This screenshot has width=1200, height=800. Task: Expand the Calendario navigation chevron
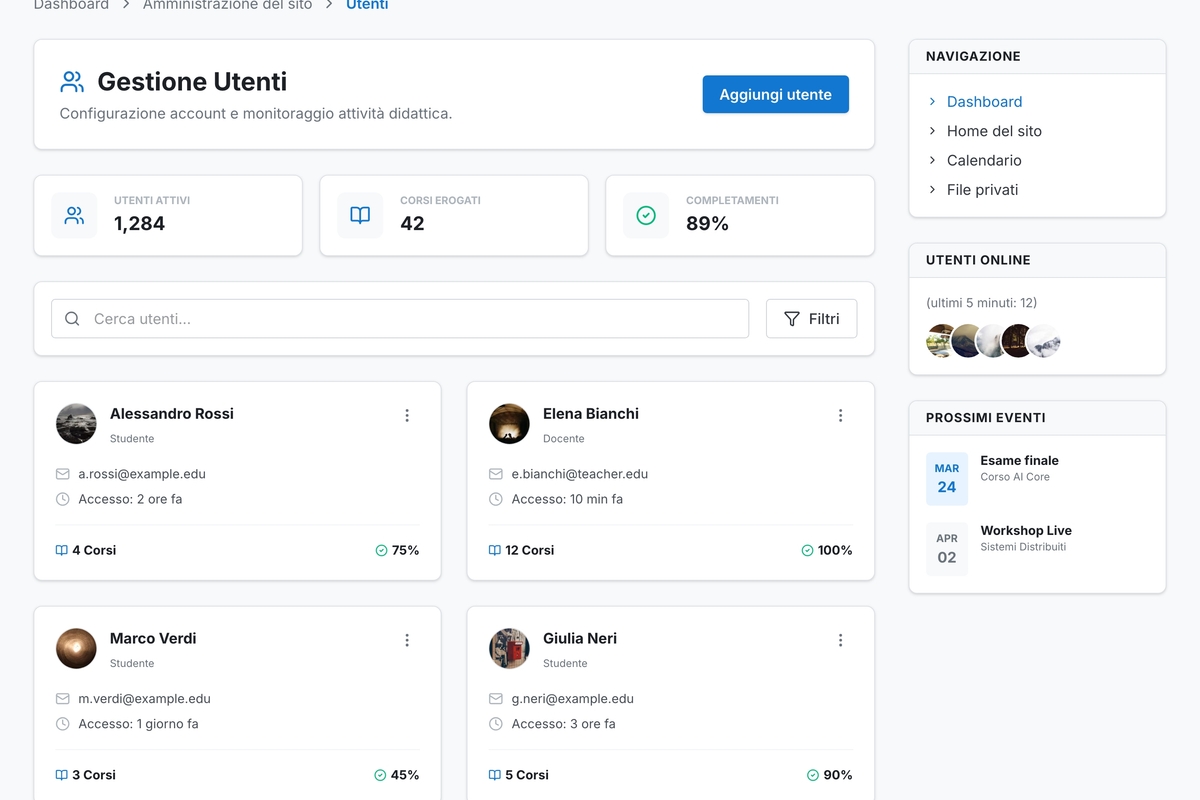[932, 160]
